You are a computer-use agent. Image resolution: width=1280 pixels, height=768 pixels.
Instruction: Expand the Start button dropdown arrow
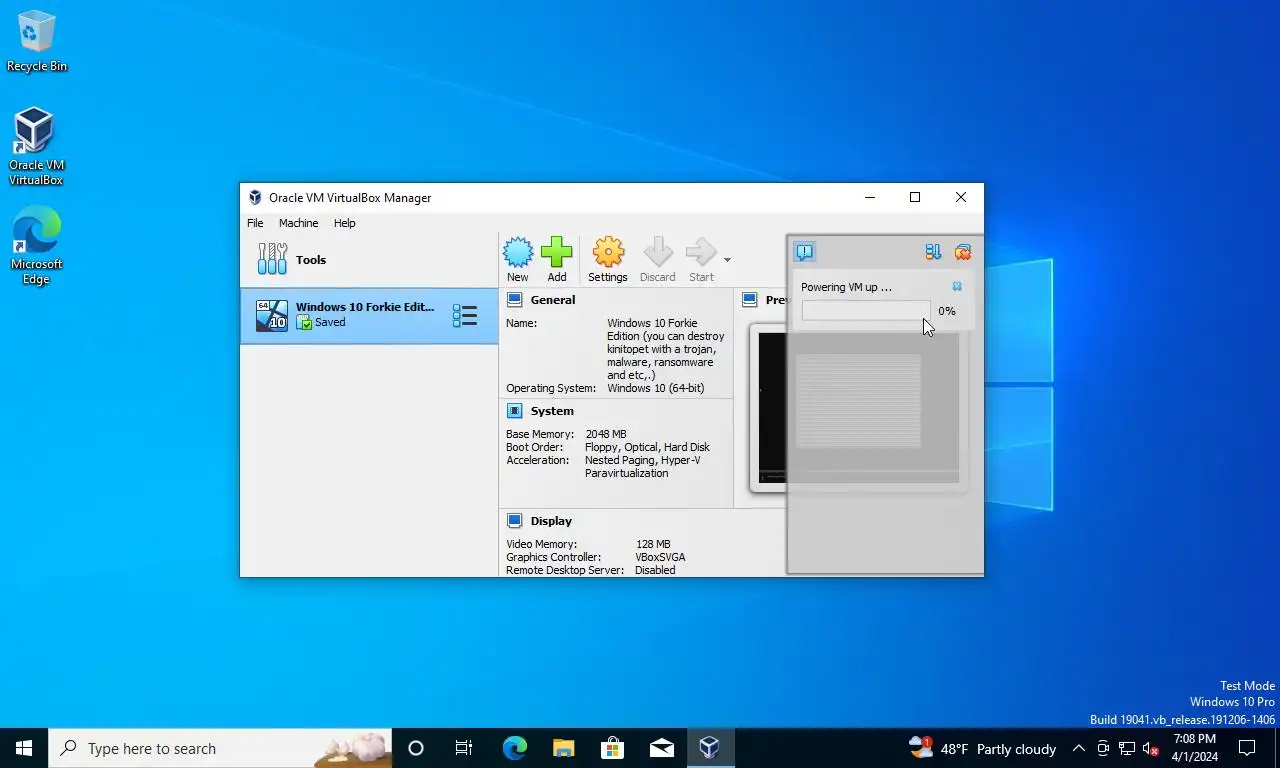coord(727,260)
